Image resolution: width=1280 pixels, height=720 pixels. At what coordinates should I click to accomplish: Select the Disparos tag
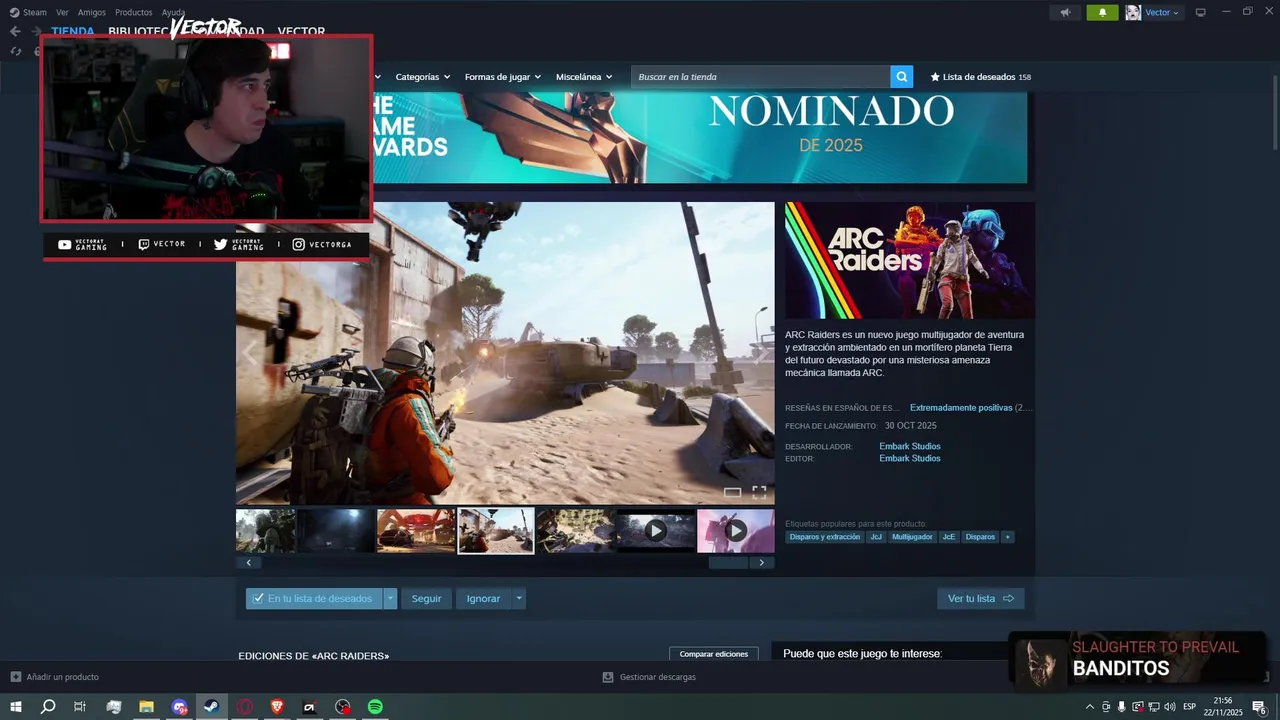click(x=980, y=537)
